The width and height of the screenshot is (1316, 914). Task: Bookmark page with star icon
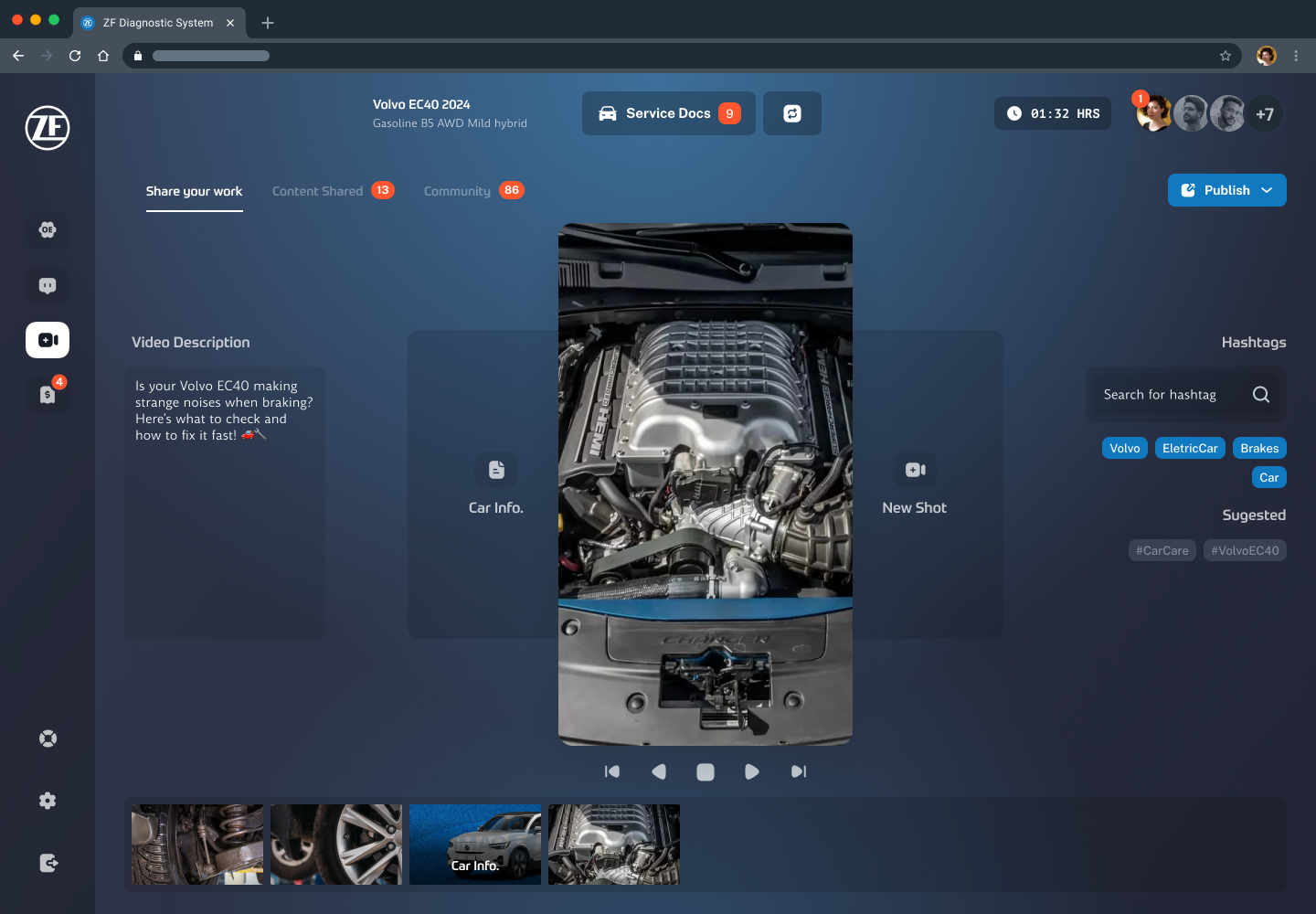pos(1226,56)
